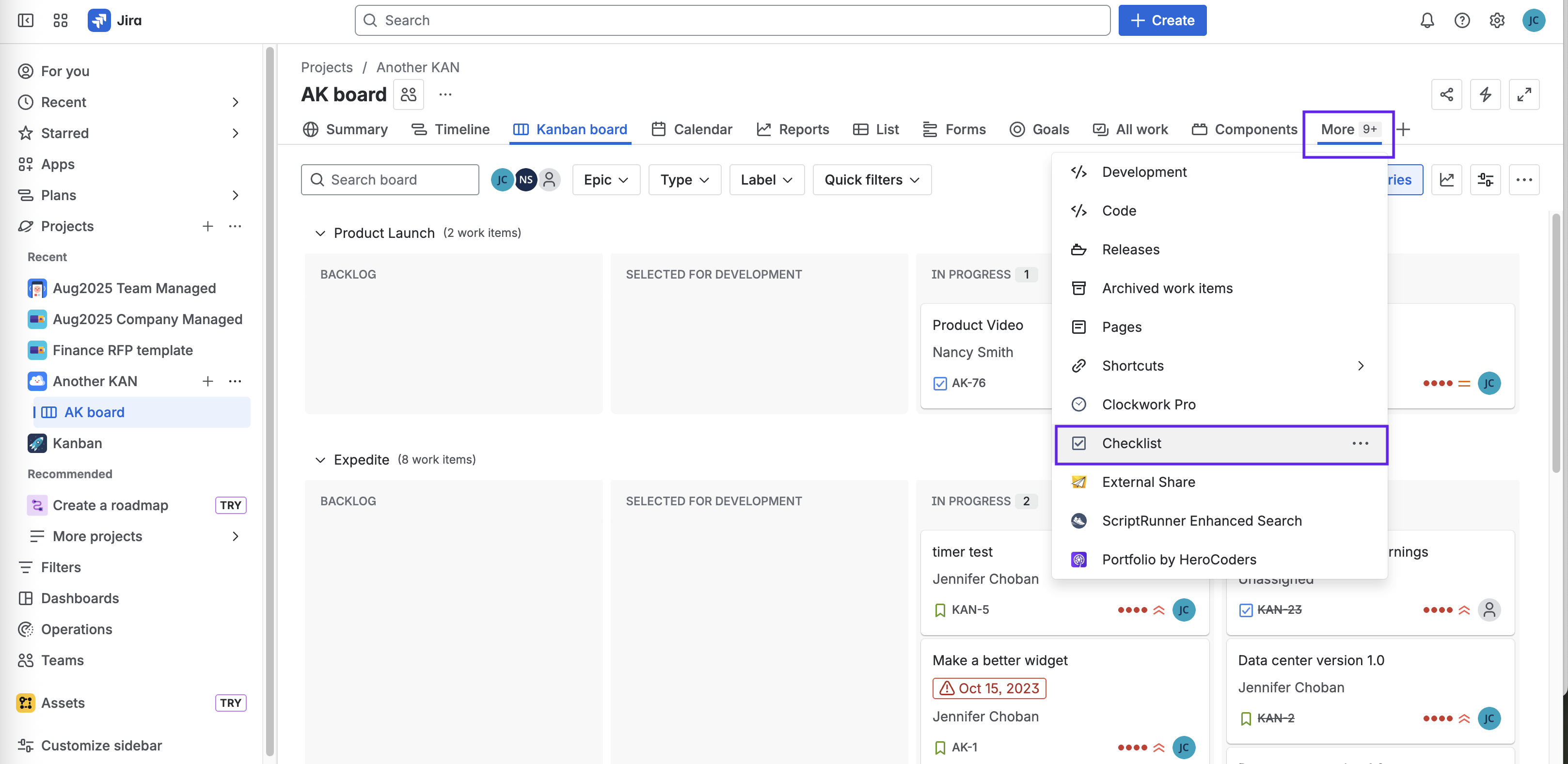Open the Epic filter dropdown
Image resolution: width=1568 pixels, height=764 pixels.
coord(606,179)
